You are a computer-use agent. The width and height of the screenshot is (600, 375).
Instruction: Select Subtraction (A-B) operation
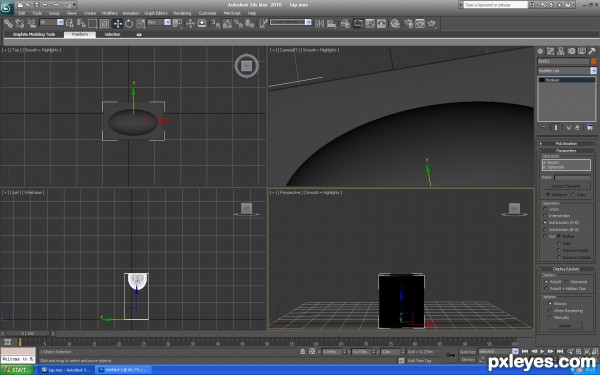click(561, 222)
